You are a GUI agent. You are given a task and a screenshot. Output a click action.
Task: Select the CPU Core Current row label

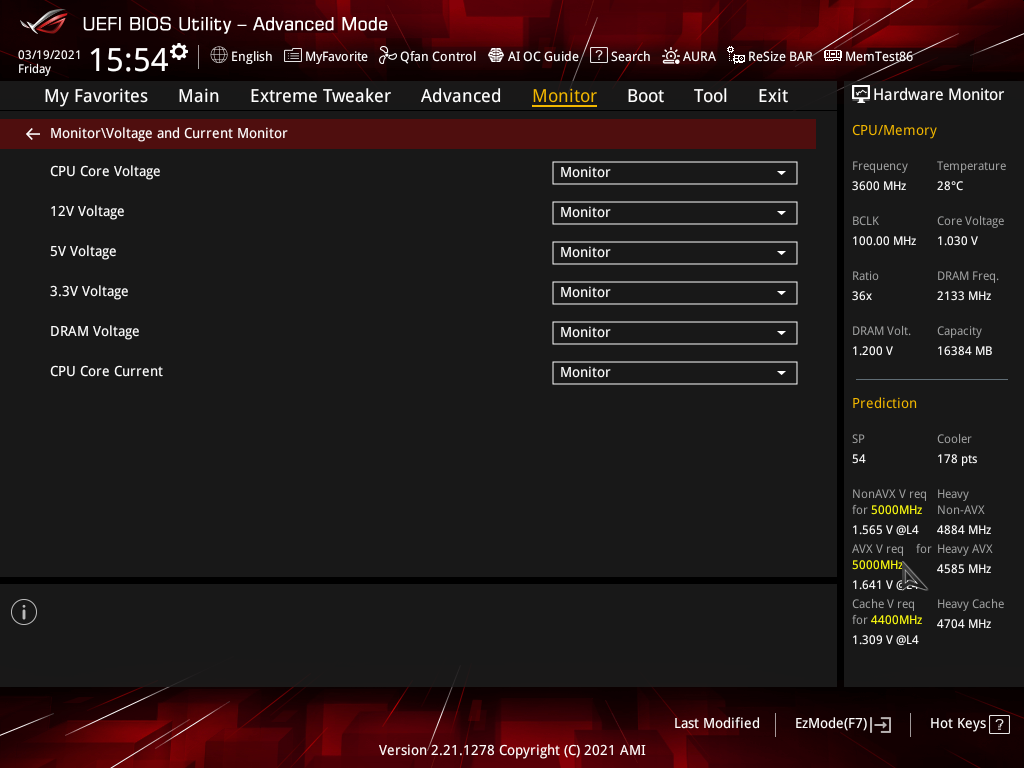point(106,372)
